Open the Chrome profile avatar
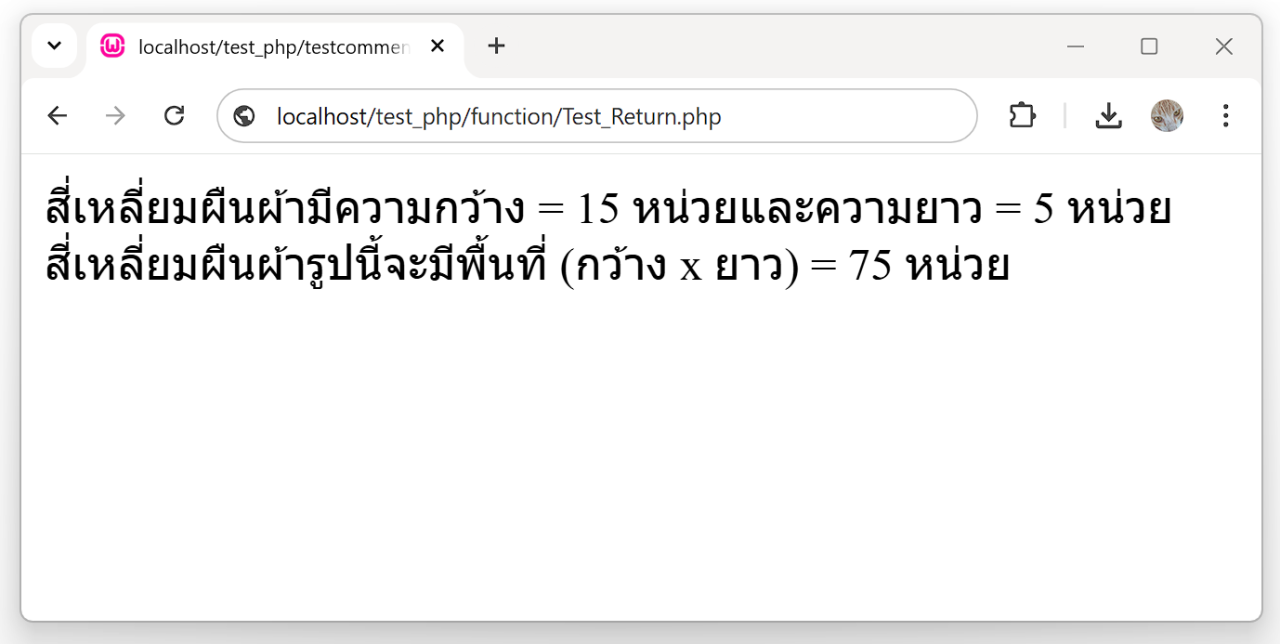 pyautogui.click(x=1167, y=116)
